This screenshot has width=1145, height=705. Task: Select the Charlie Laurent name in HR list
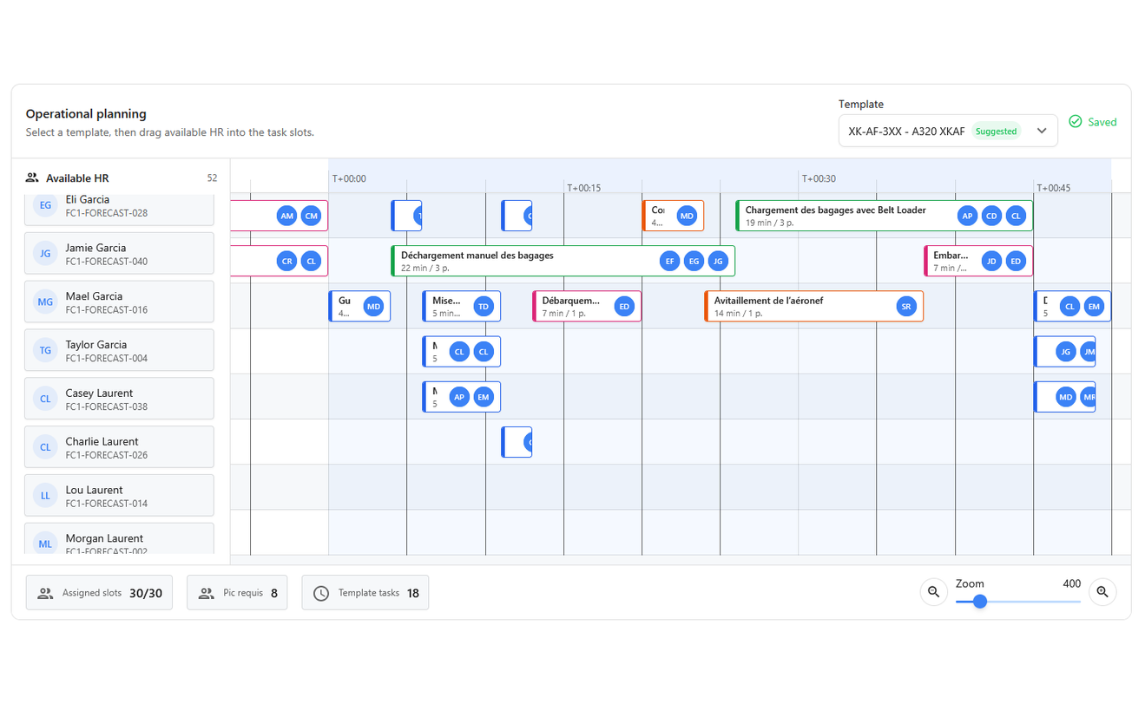102,441
